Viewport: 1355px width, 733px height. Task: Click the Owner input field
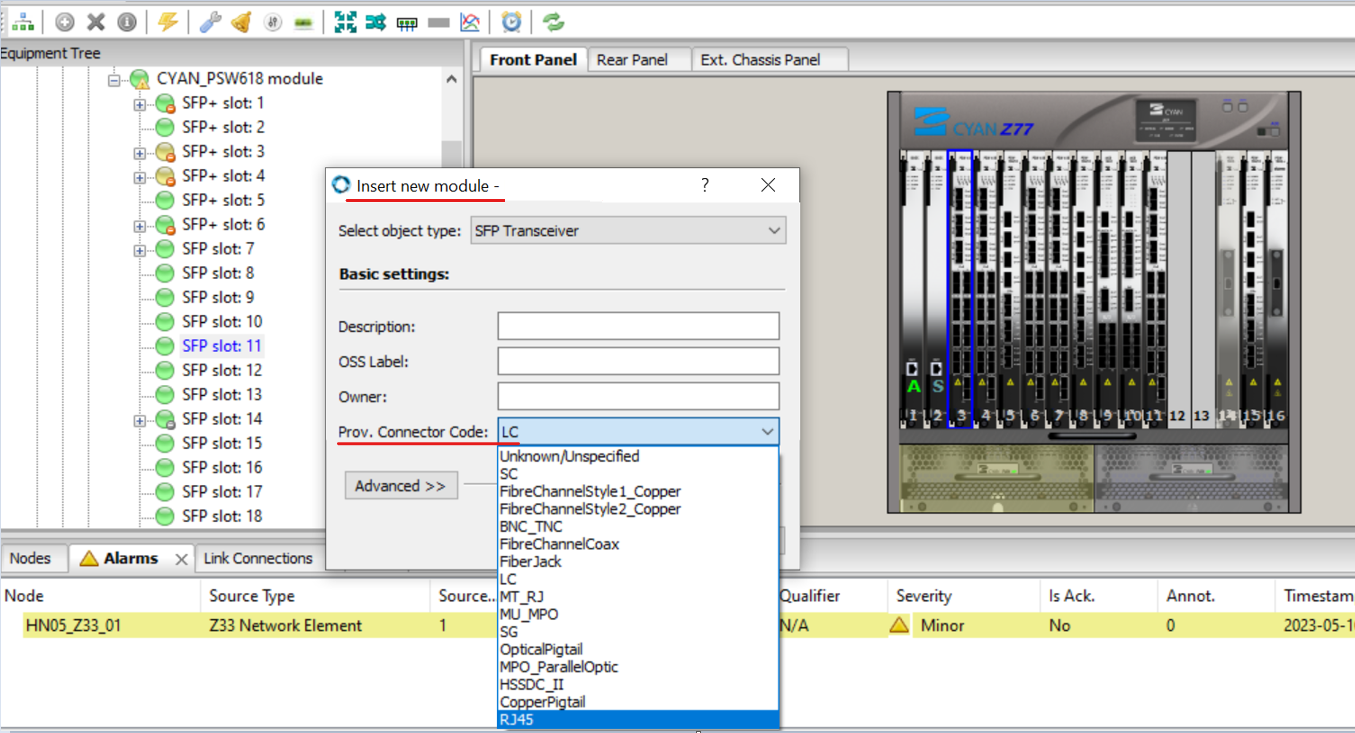coord(638,396)
